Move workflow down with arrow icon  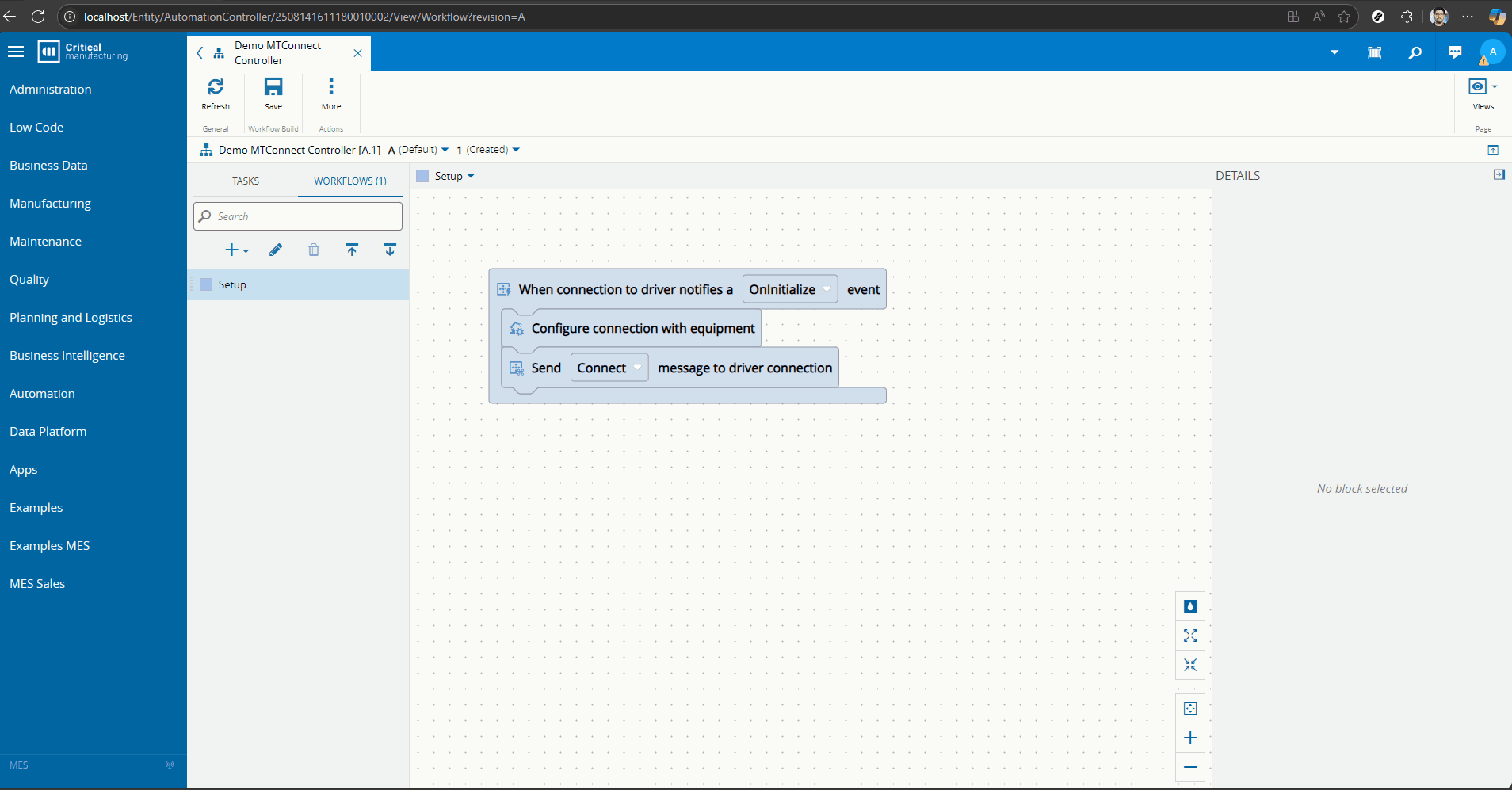390,250
